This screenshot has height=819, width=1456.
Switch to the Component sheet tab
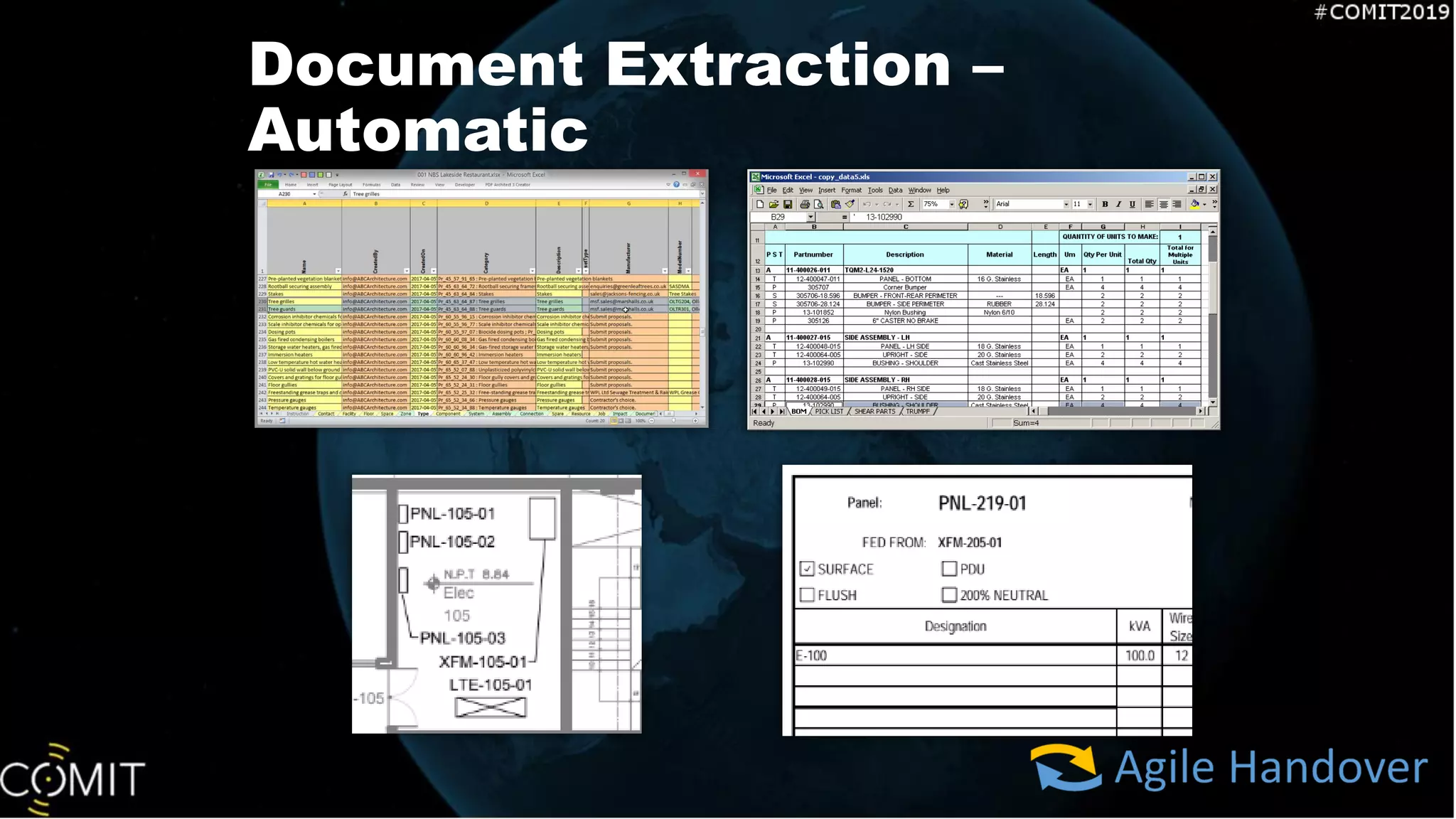point(448,414)
